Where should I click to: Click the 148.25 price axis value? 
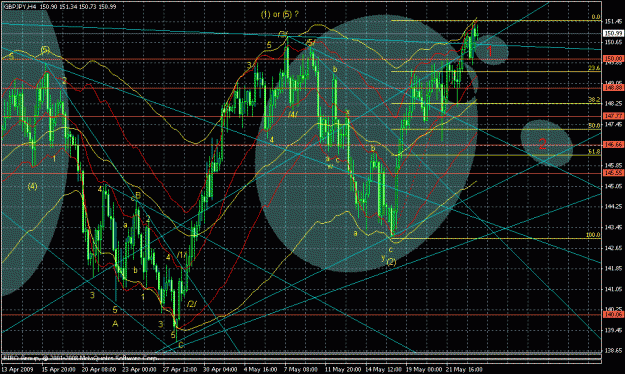tap(613, 104)
